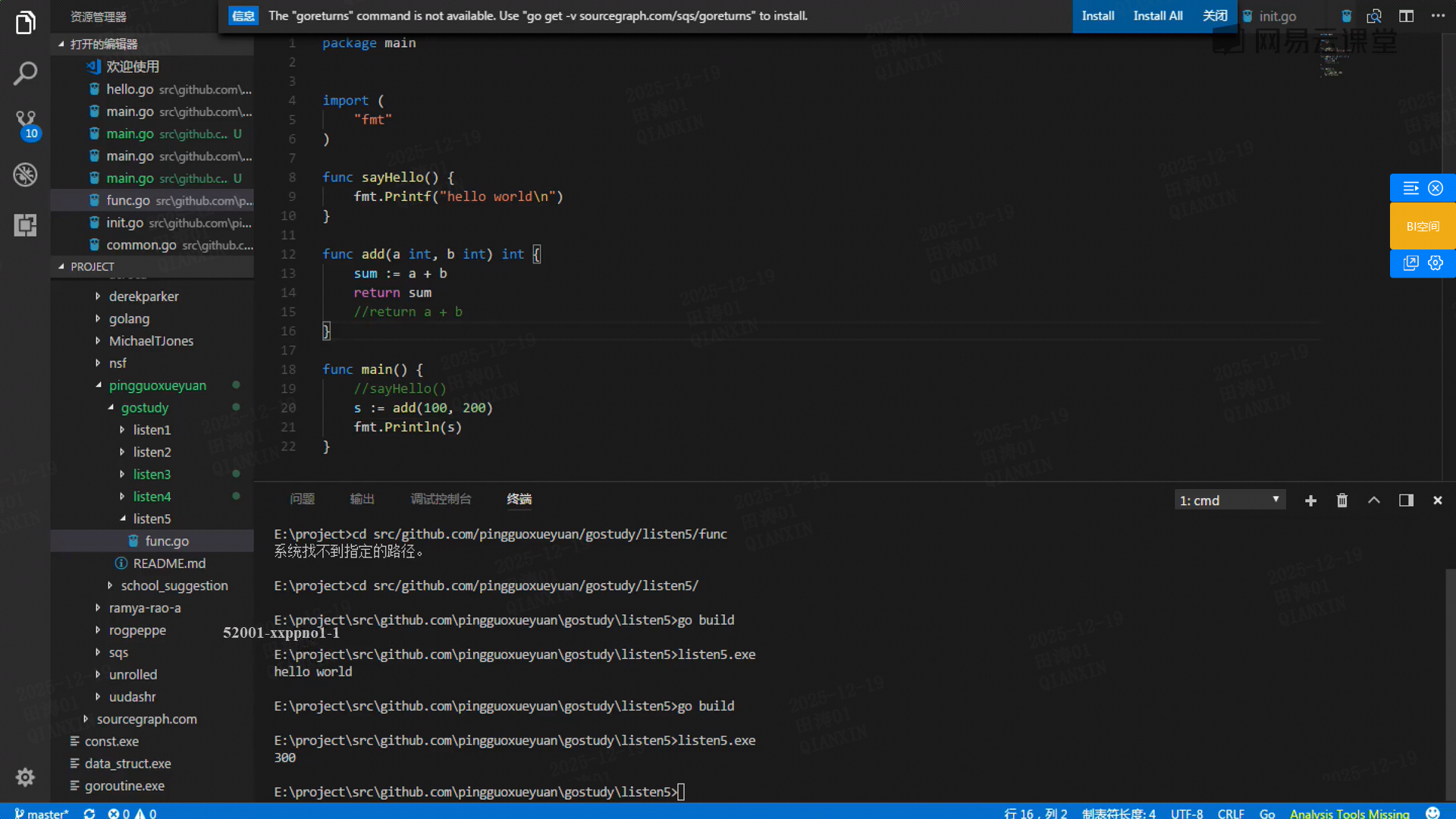Click the Manage gear icon at bottom left
Image resolution: width=1456 pixels, height=819 pixels.
point(25,777)
